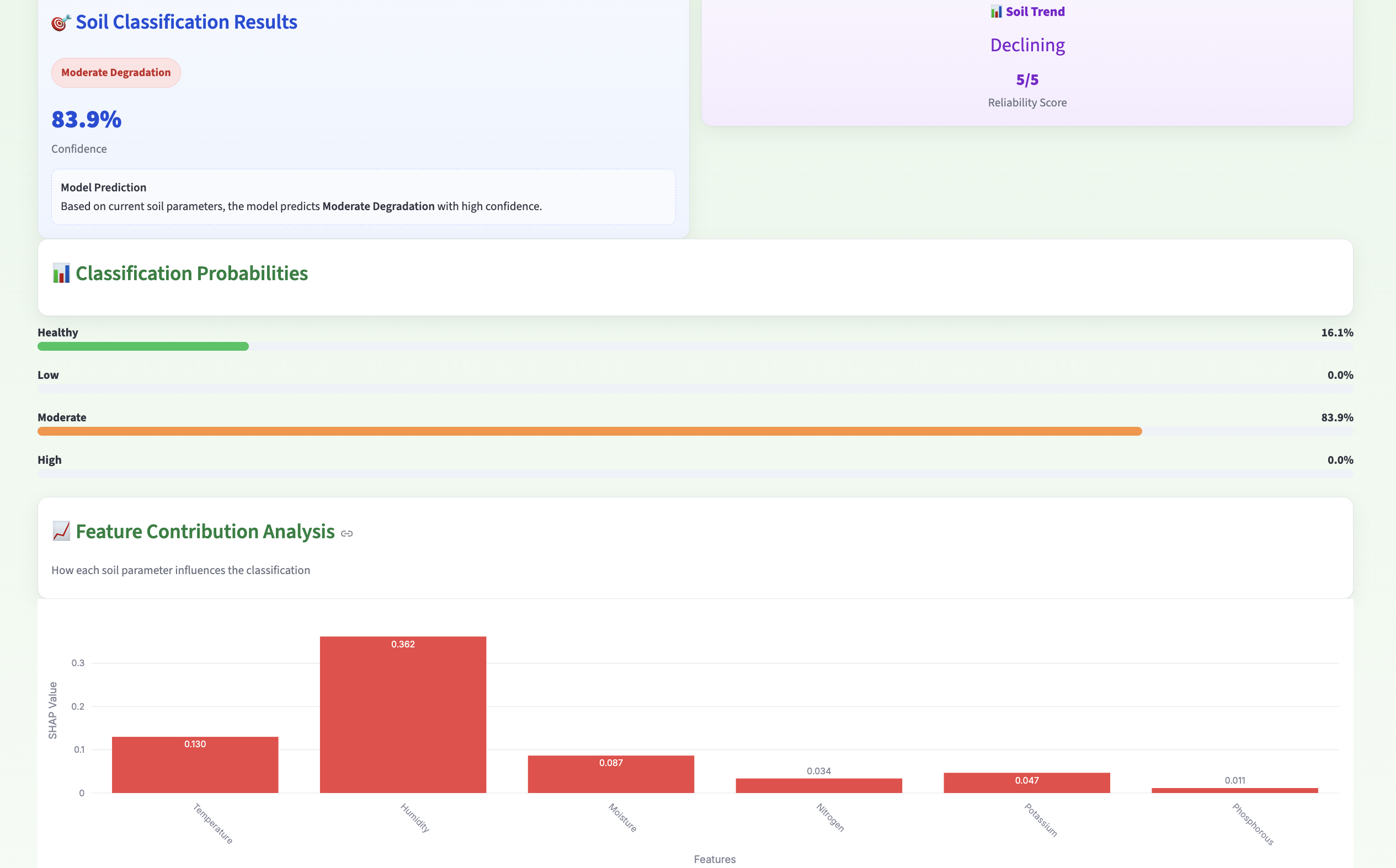This screenshot has height=868, width=1396.
Task: Click the orange Moderate probability bar
Action: [x=589, y=431]
